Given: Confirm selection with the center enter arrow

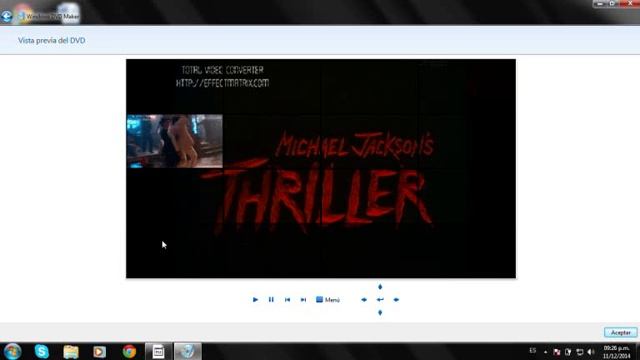Looking at the screenshot, I should [380, 300].
